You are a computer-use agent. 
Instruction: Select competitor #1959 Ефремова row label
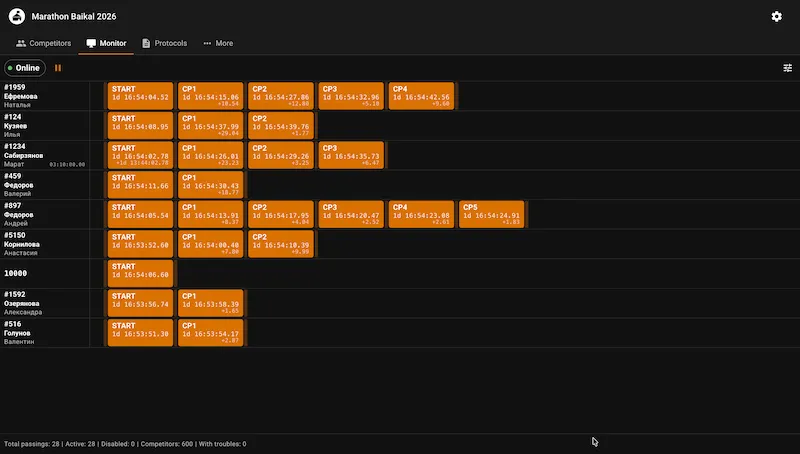45,96
